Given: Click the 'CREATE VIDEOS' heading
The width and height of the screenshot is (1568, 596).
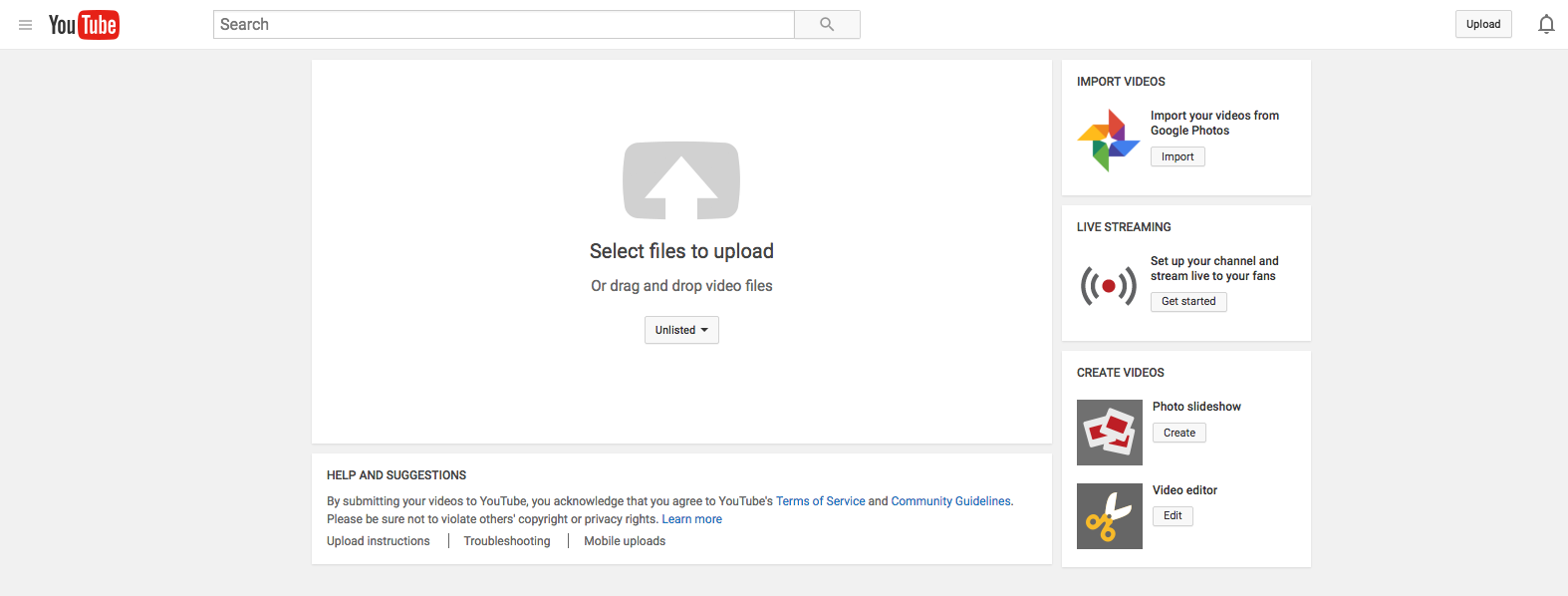Looking at the screenshot, I should (x=1121, y=373).
